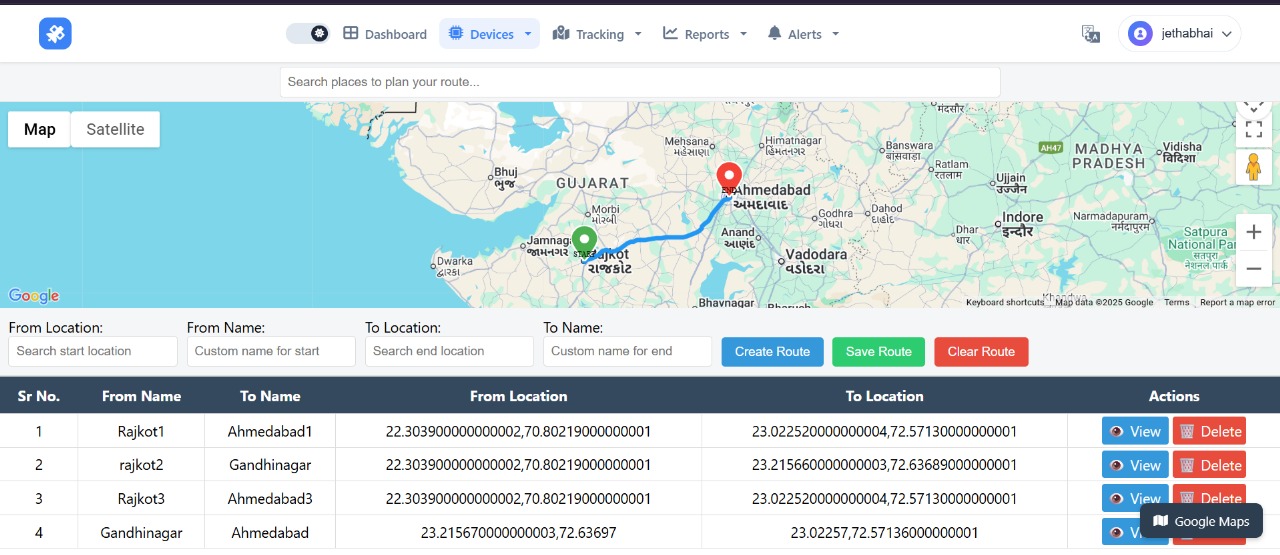Select the Map view type

tap(40, 129)
